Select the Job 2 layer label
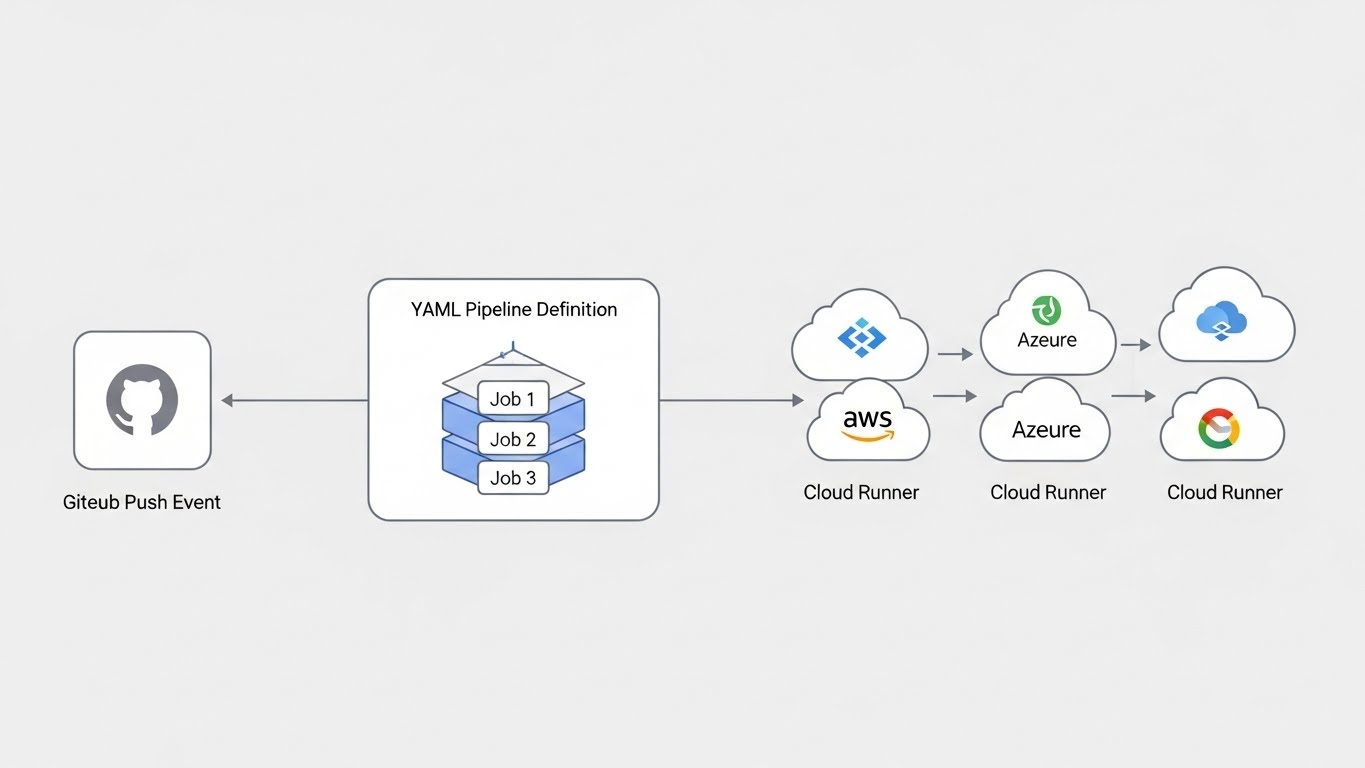 pyautogui.click(x=512, y=439)
